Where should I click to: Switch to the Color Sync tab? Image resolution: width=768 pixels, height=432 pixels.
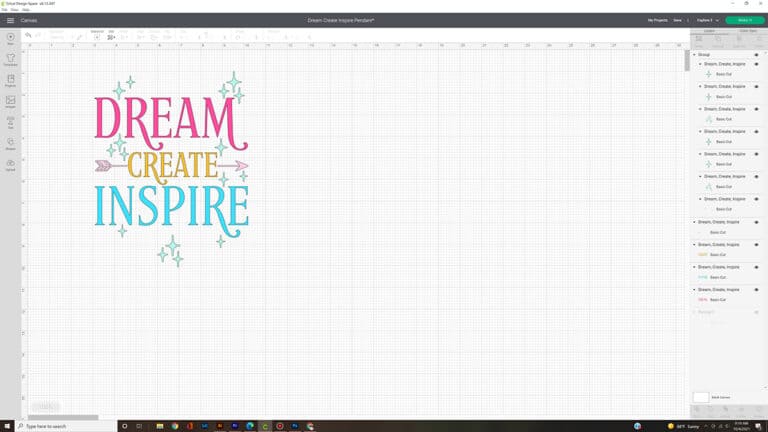point(748,31)
